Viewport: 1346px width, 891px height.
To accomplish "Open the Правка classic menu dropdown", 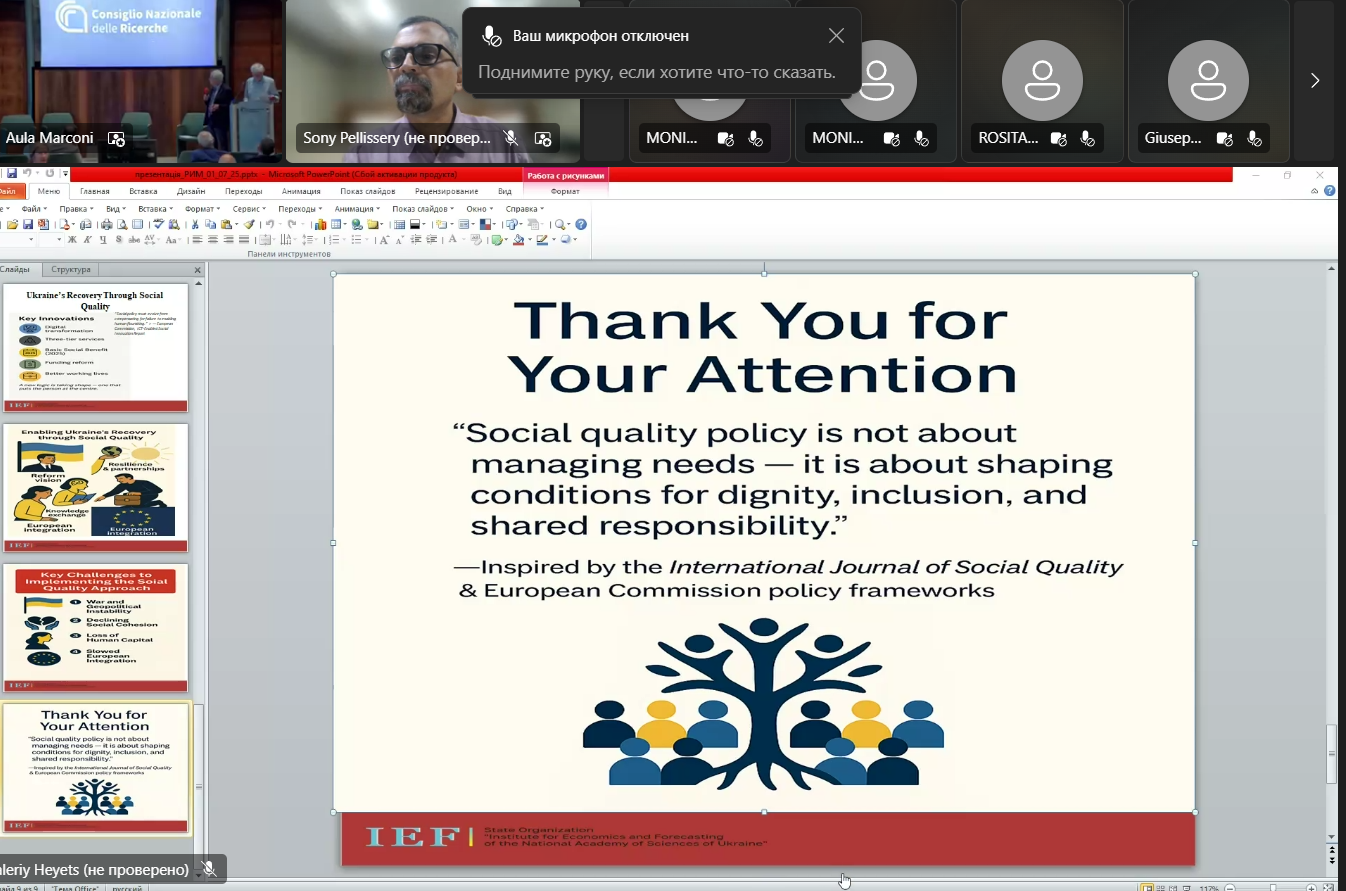I will pos(76,209).
